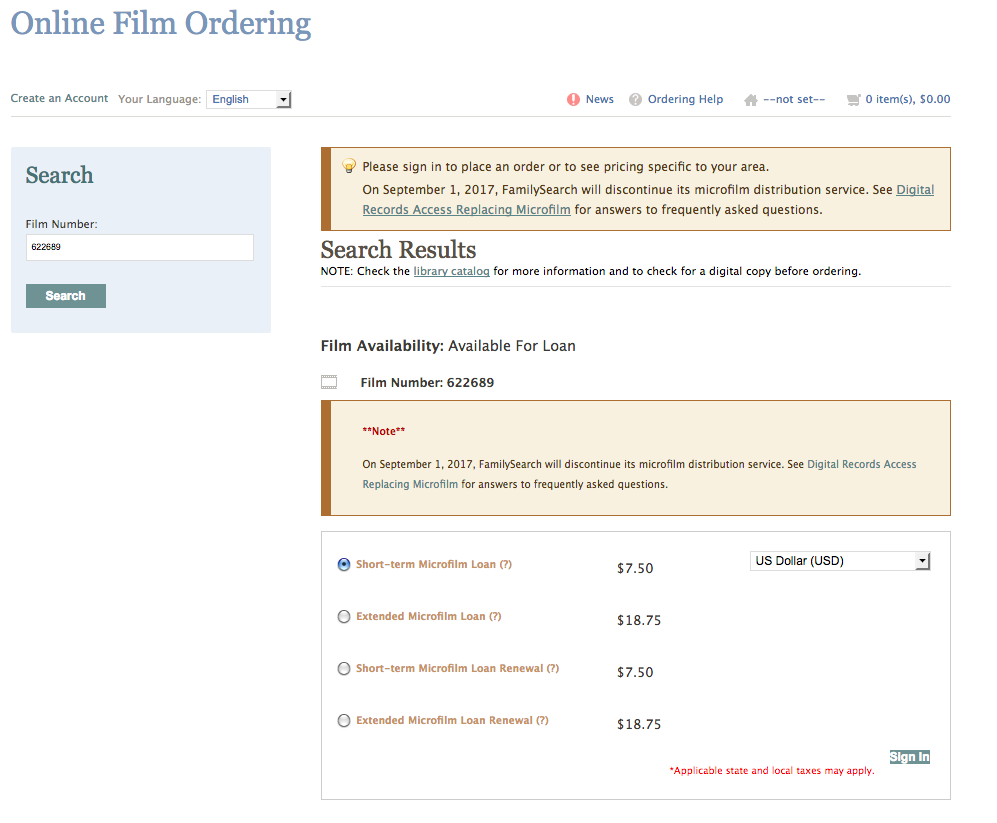Select Extended Microfilm Loan radio button
Screen dimensions: 997x823
tap(344, 616)
